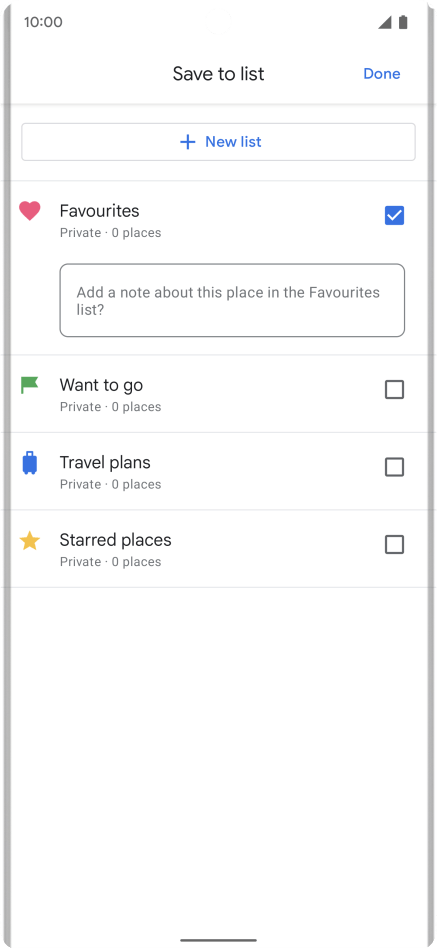Uncheck the Favourites checkbox
Viewport: 437px width, 948px height.
tap(395, 215)
